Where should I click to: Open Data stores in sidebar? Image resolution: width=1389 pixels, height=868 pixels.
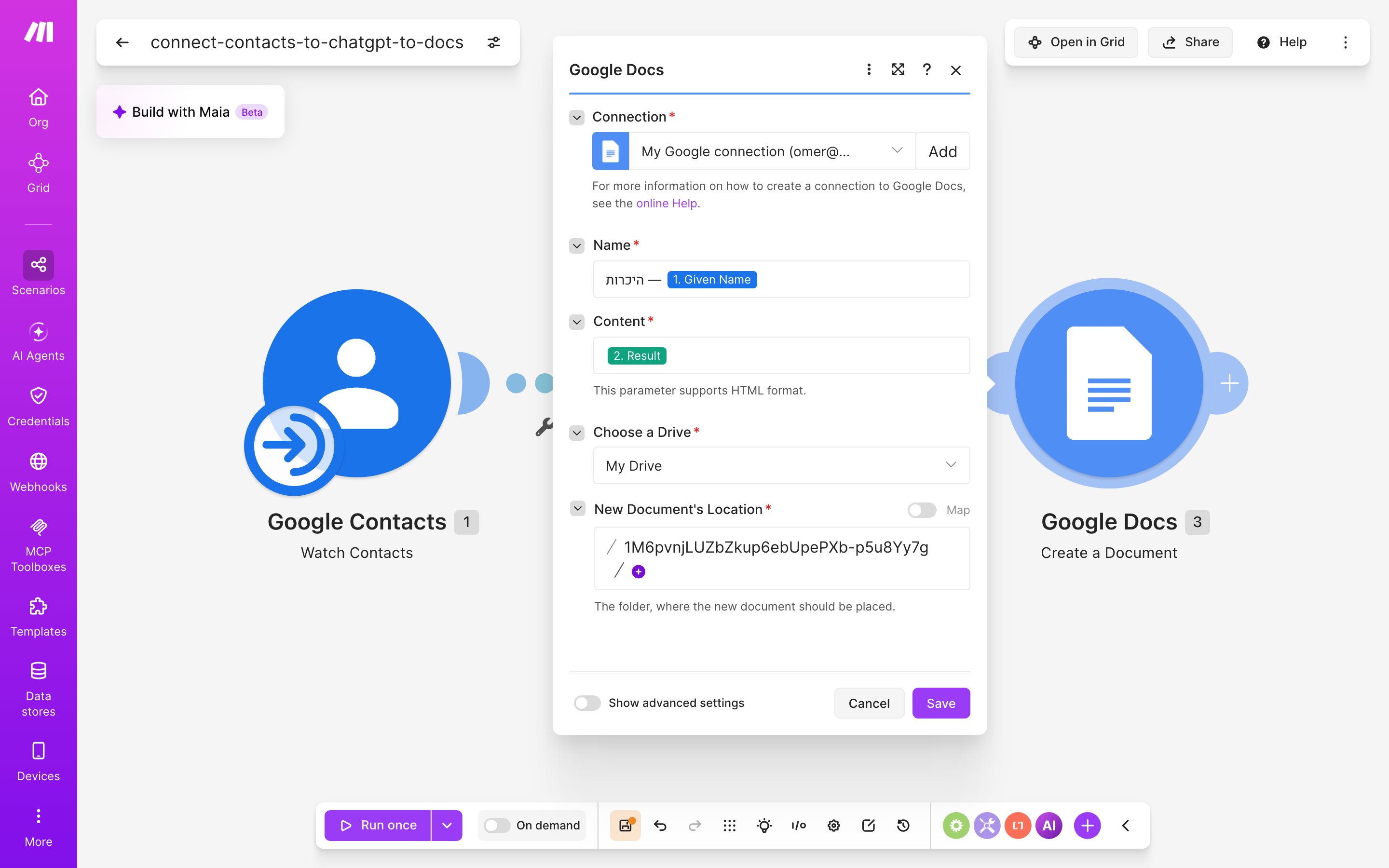[39, 689]
